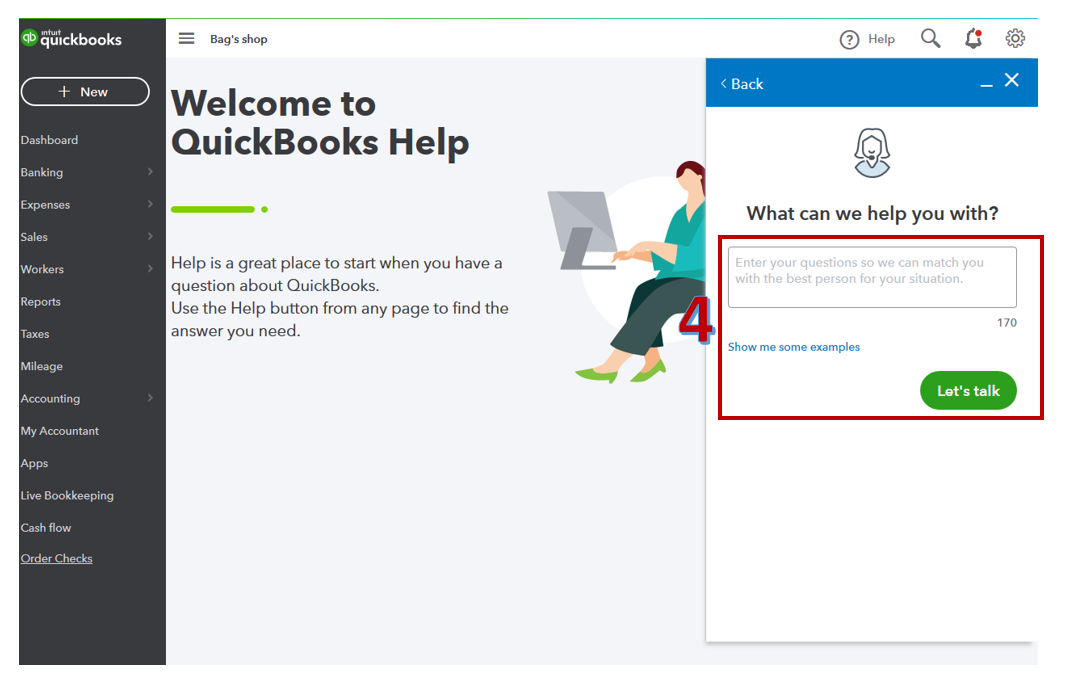Screen dimensions: 1089x680
Task: Click the Let's talk button
Action: [x=968, y=391]
